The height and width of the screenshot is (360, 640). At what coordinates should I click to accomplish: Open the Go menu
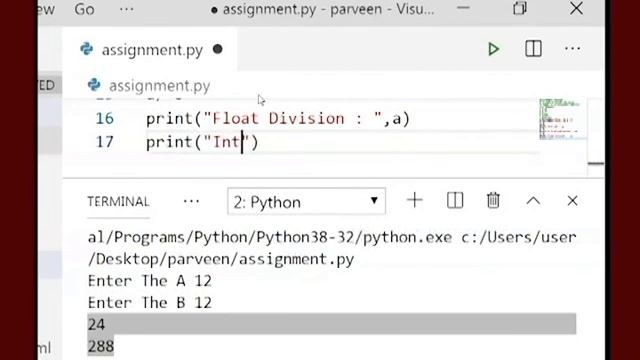coord(84,9)
